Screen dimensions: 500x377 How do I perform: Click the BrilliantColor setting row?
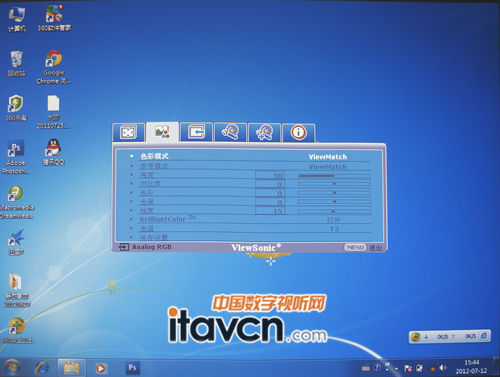tap(251, 219)
